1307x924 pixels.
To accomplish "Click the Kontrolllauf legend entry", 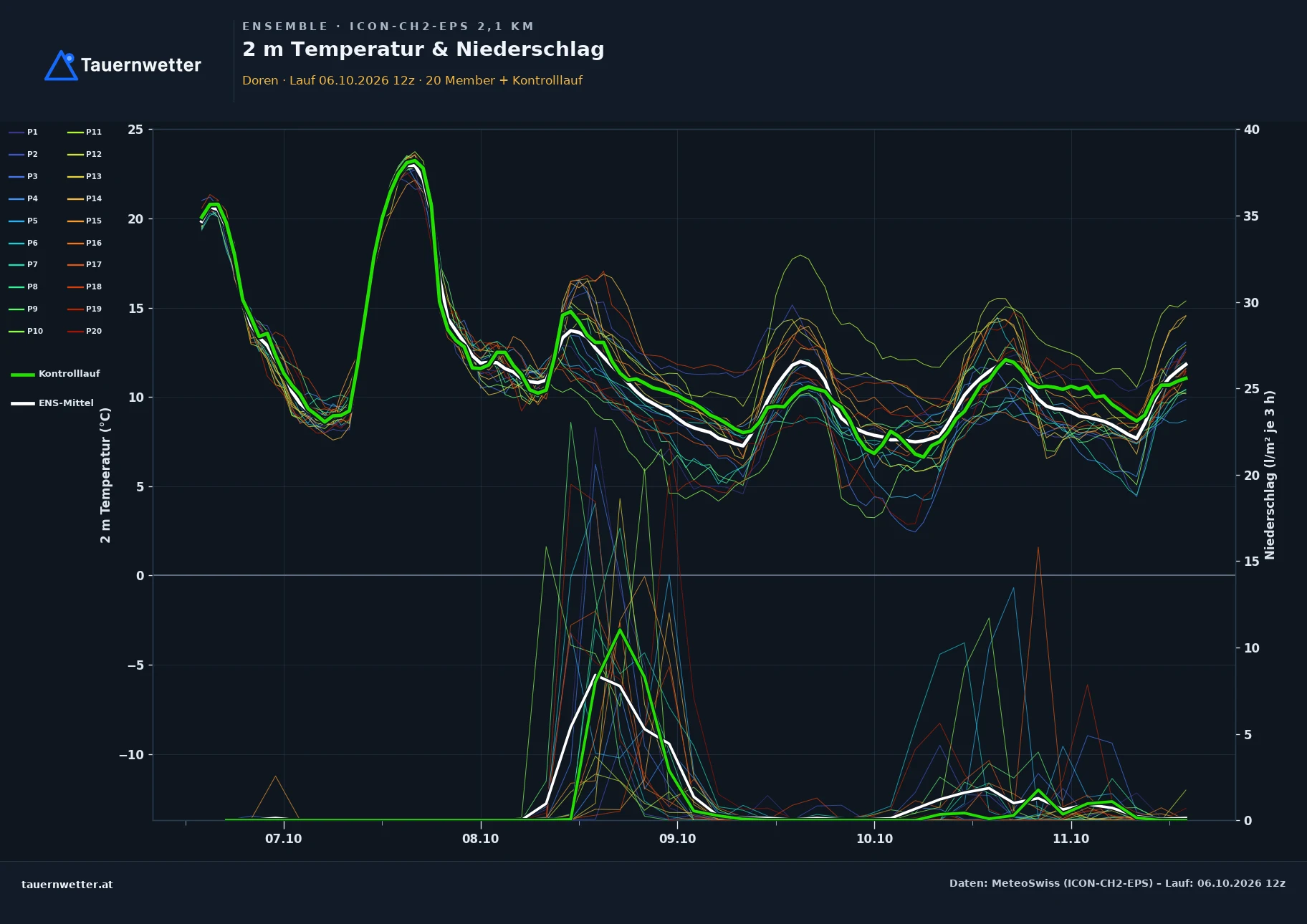I will click(x=55, y=374).
